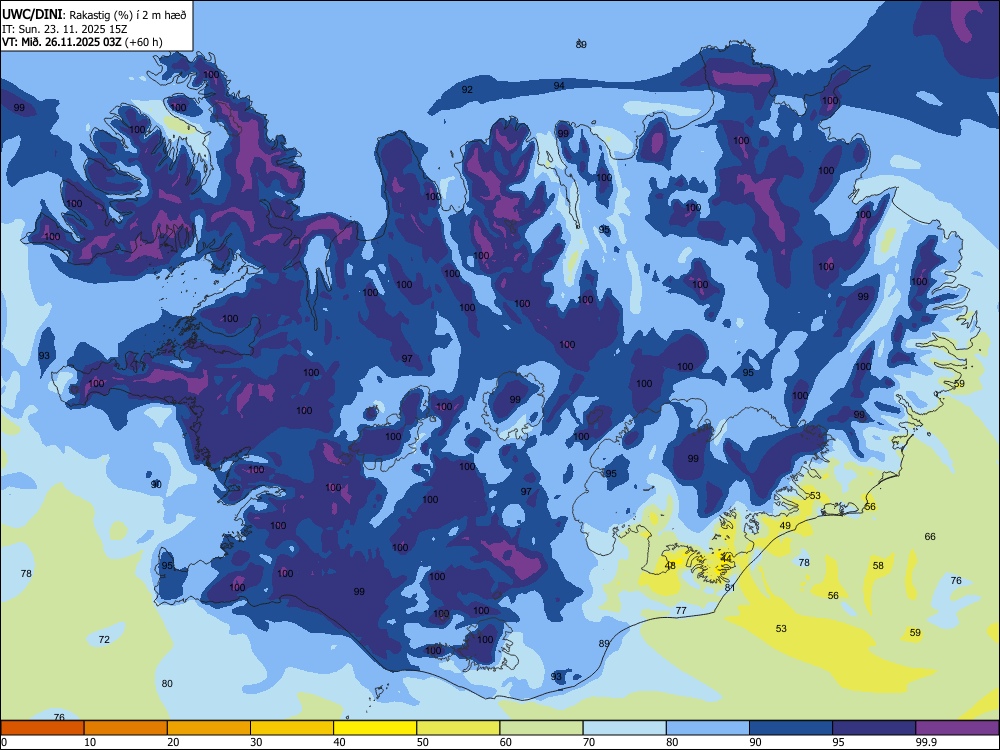Select the 30–40 amber legend swatch

[292, 728]
